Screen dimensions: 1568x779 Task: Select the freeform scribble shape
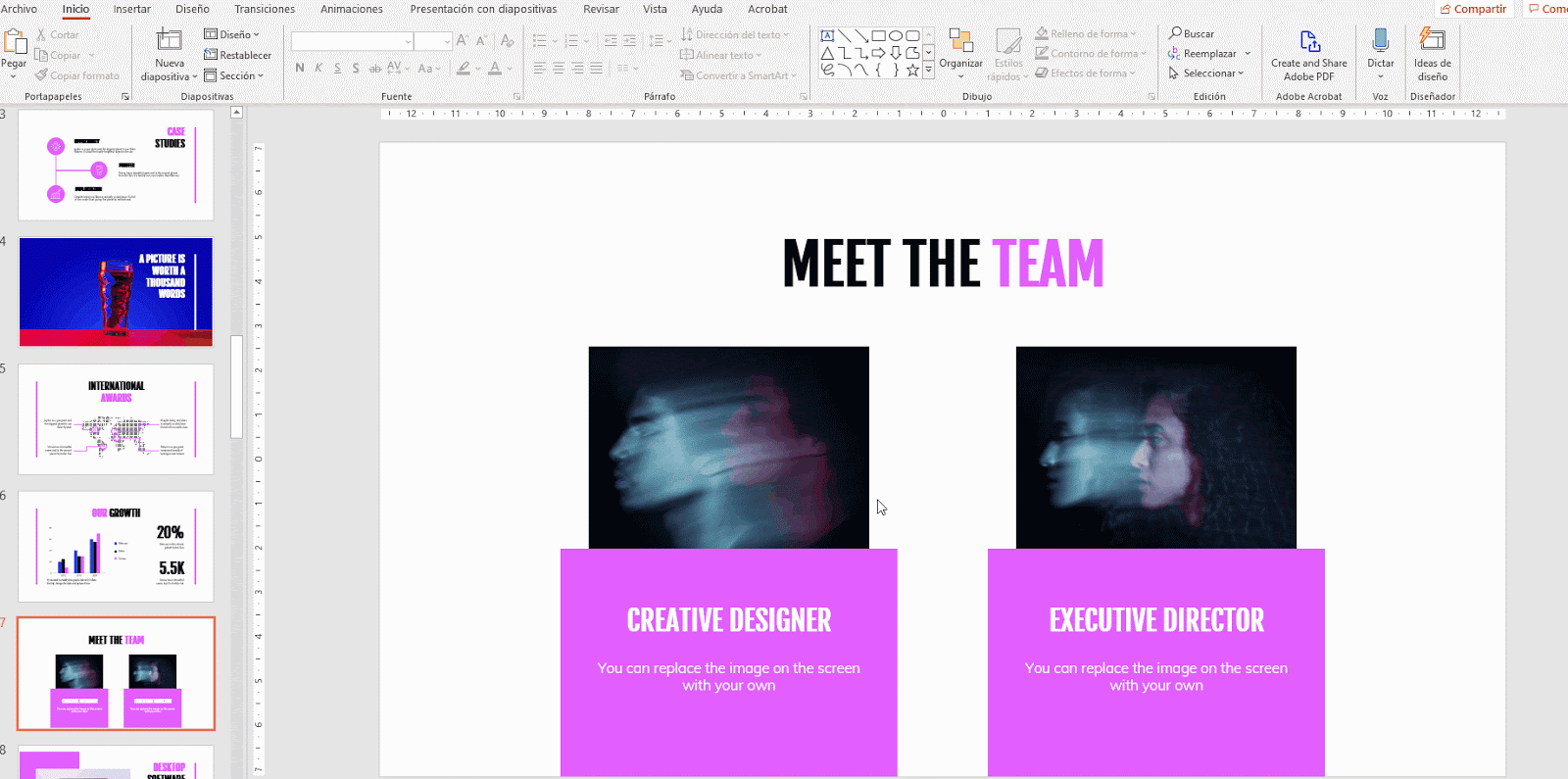pyautogui.click(x=828, y=70)
